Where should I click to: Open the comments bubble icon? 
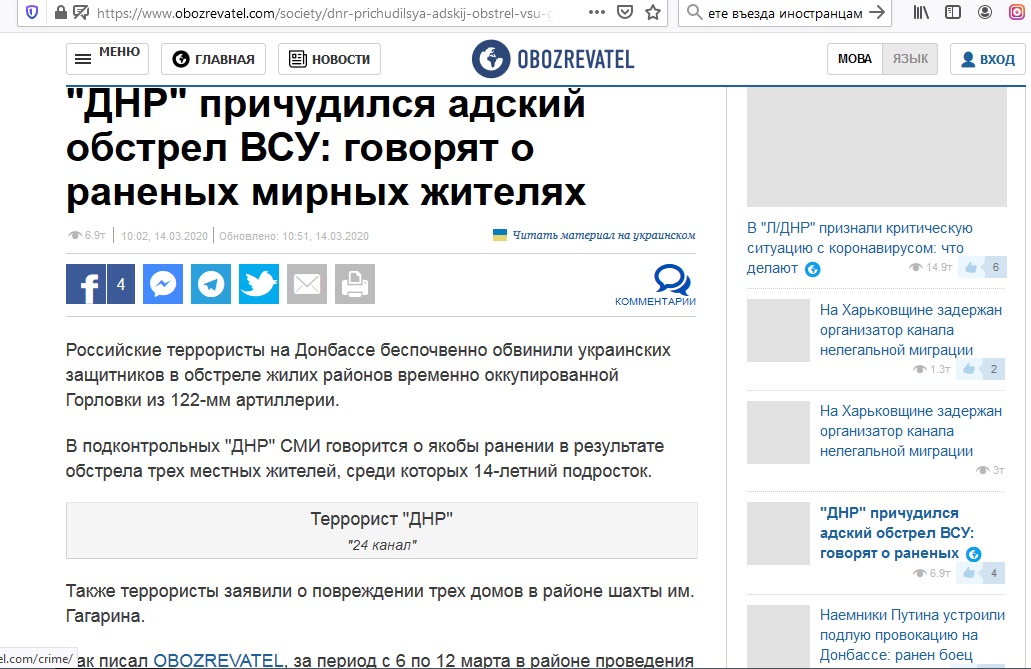(672, 280)
